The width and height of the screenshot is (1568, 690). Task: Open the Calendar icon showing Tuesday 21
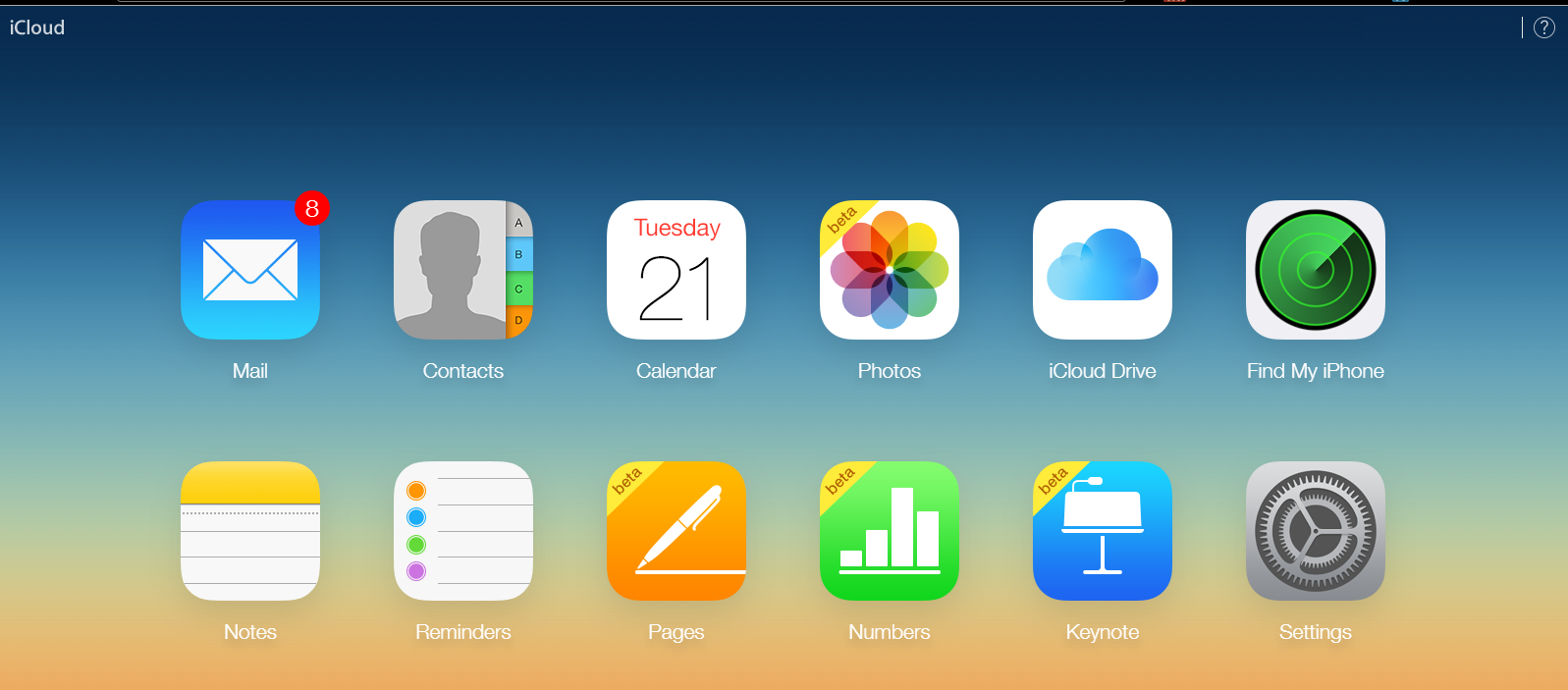tap(676, 270)
